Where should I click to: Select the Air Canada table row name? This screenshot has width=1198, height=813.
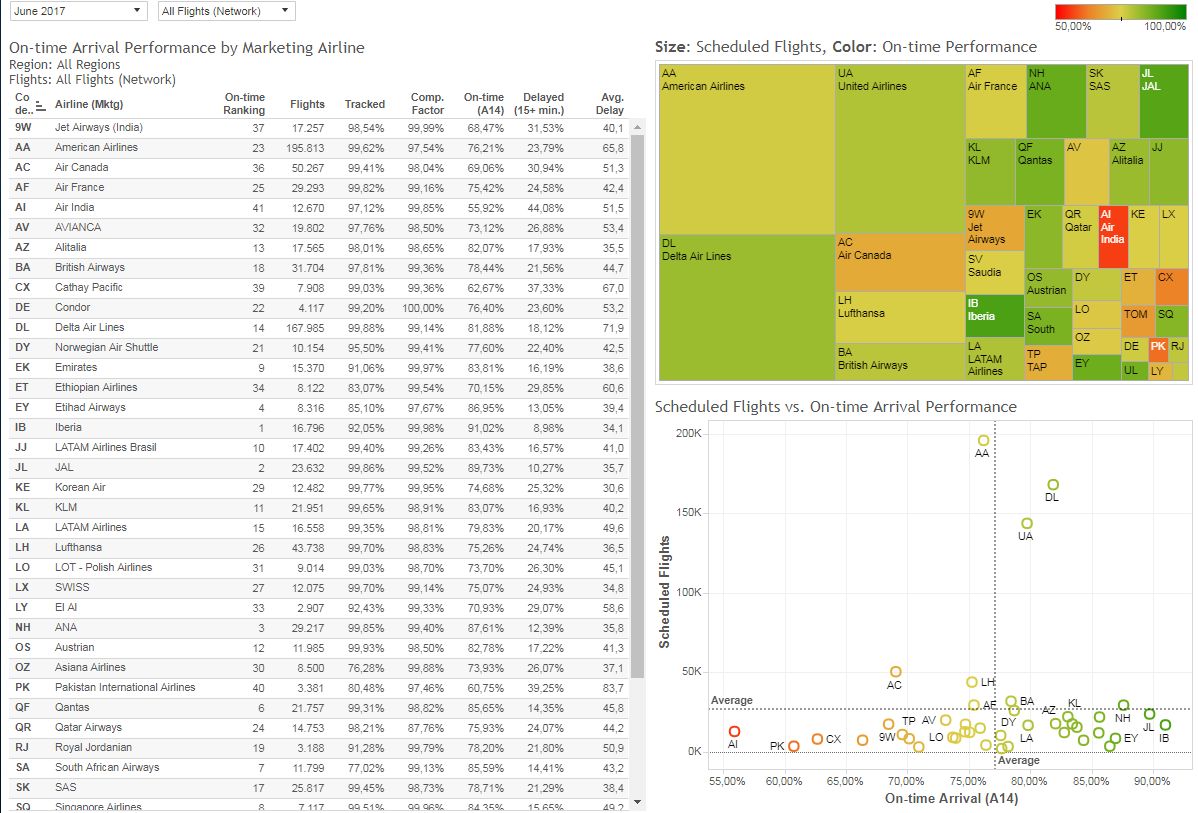[x=82, y=167]
